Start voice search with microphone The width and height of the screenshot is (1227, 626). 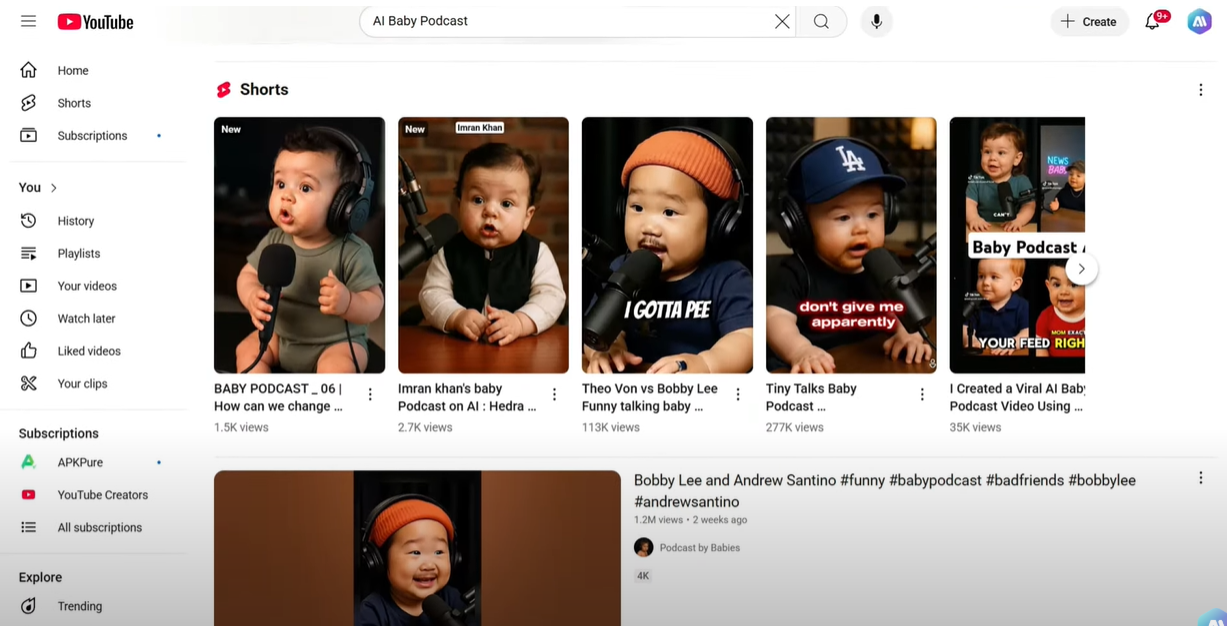876,21
